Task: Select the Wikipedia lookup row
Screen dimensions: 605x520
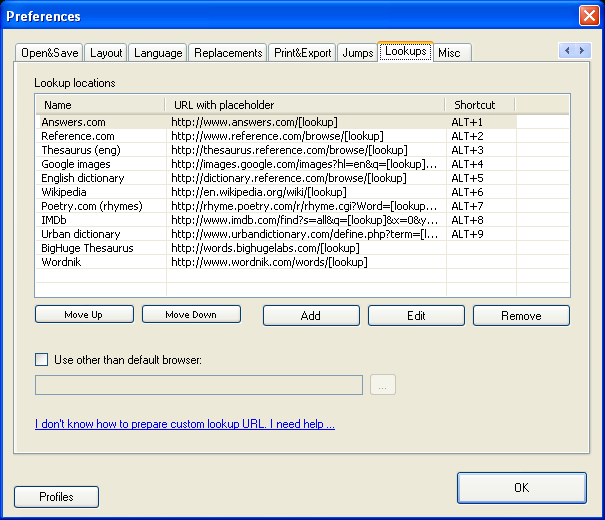Action: click(x=302, y=192)
